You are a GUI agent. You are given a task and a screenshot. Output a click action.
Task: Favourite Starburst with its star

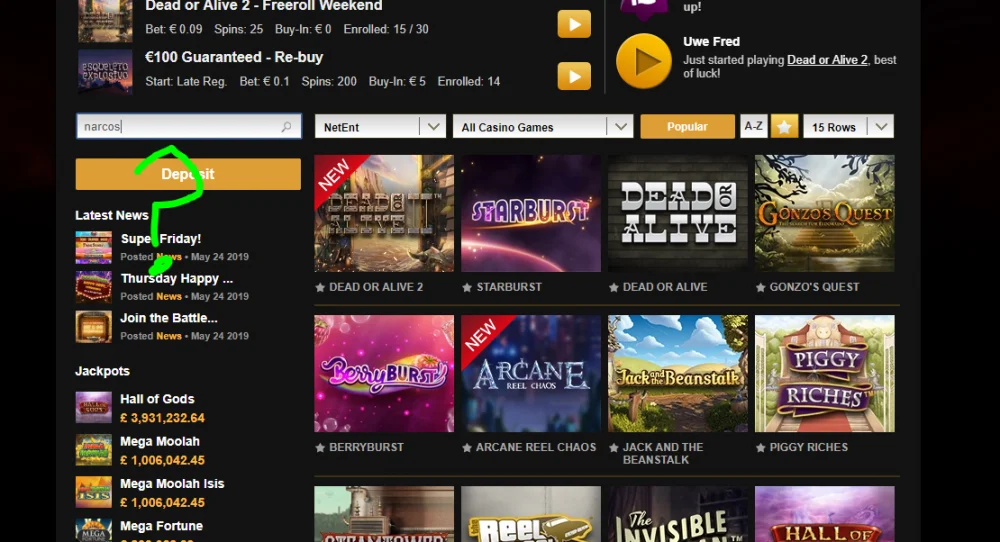coord(467,288)
